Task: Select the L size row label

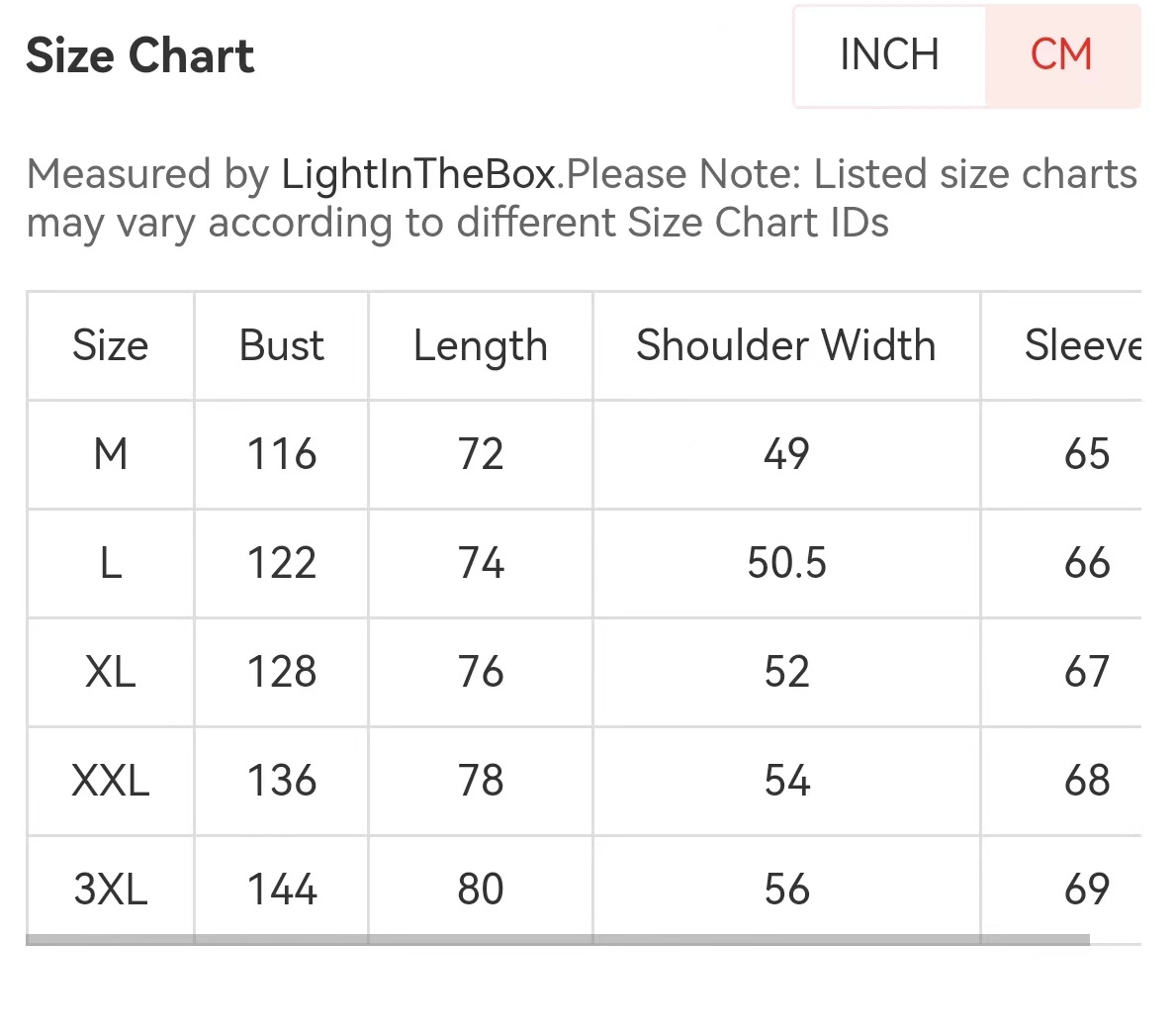Action: [x=110, y=564]
